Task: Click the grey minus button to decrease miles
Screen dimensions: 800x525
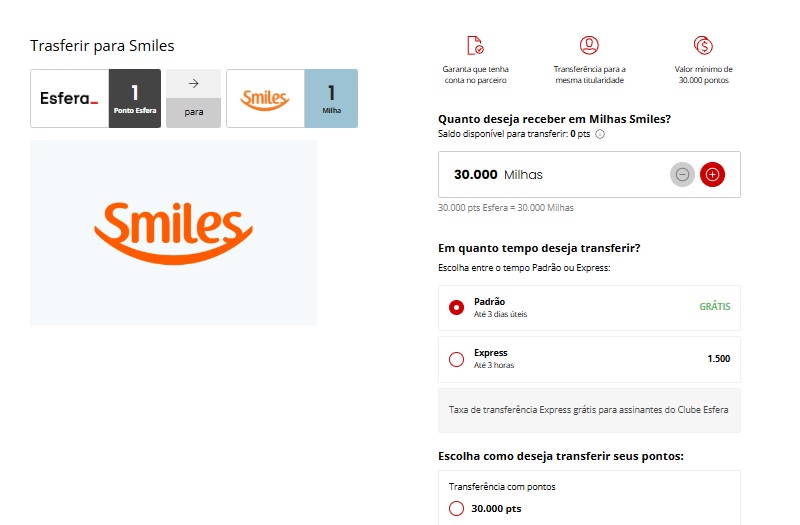Action: tap(682, 174)
